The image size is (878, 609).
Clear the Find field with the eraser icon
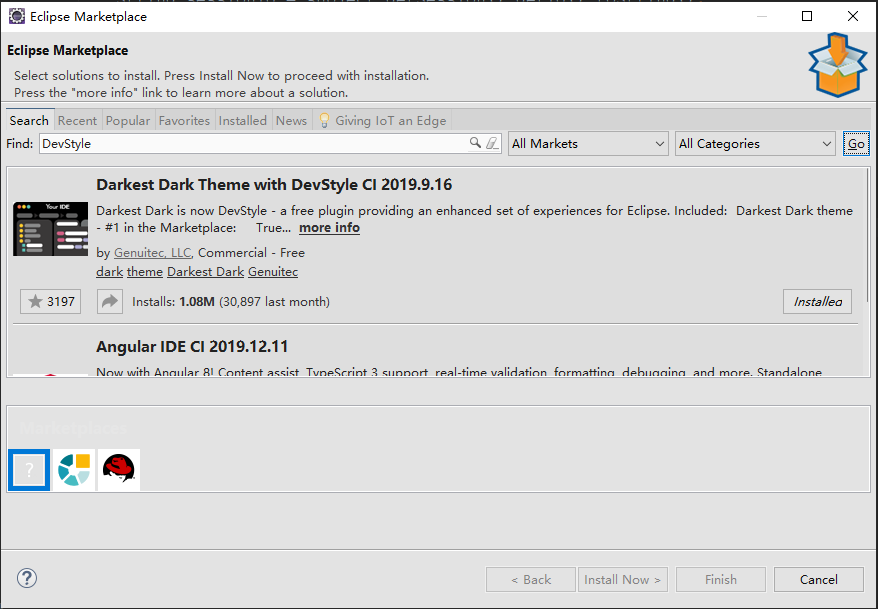[x=492, y=144]
